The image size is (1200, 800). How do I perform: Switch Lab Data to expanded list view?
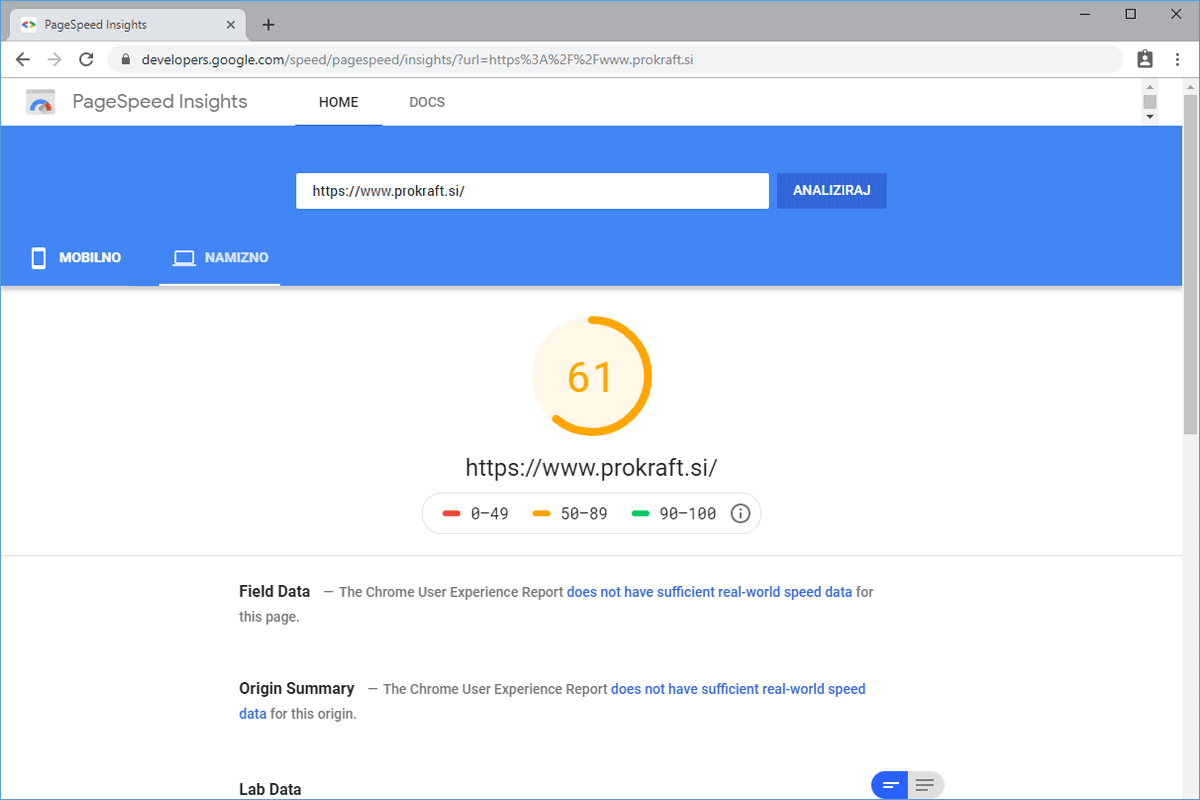(925, 785)
